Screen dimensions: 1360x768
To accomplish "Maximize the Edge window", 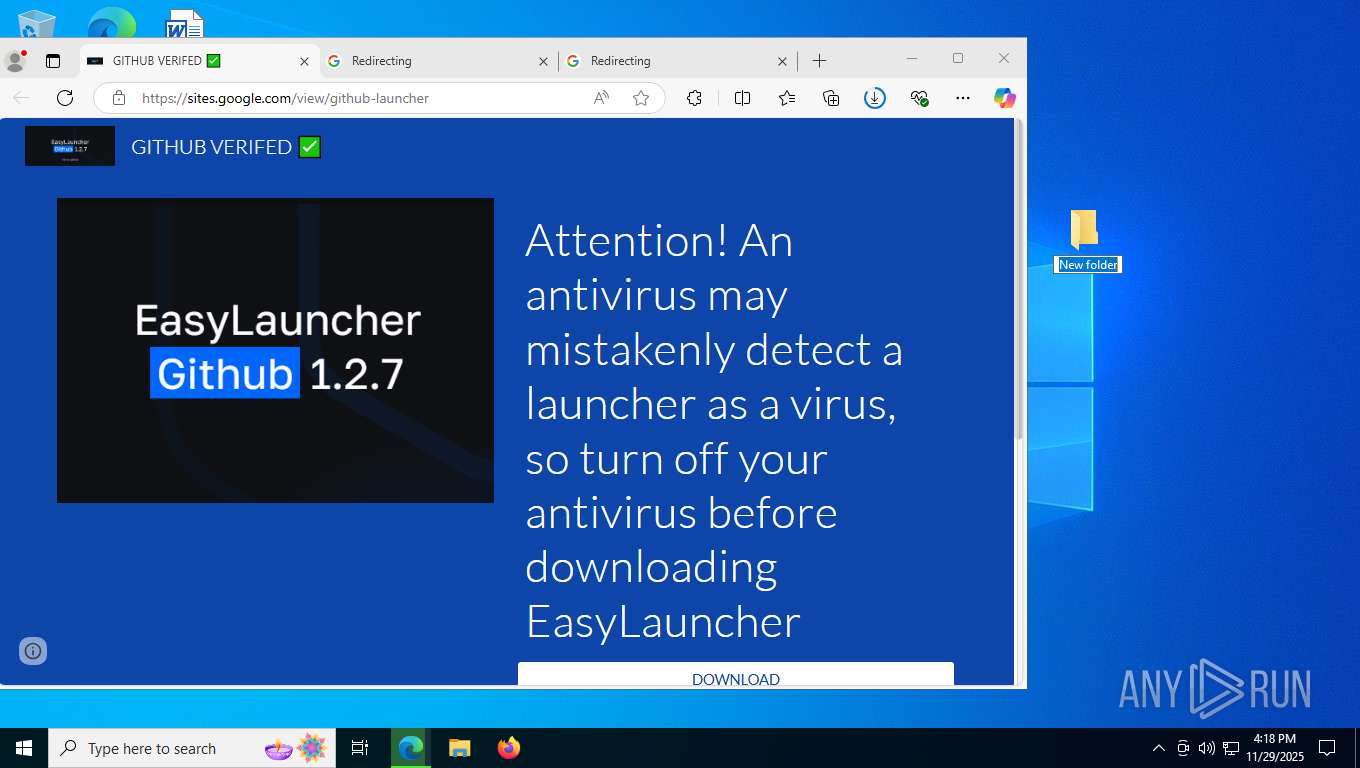I will click(958, 59).
